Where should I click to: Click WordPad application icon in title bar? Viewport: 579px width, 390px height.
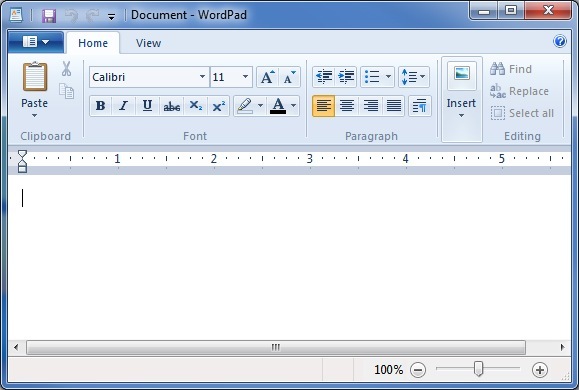[x=16, y=15]
